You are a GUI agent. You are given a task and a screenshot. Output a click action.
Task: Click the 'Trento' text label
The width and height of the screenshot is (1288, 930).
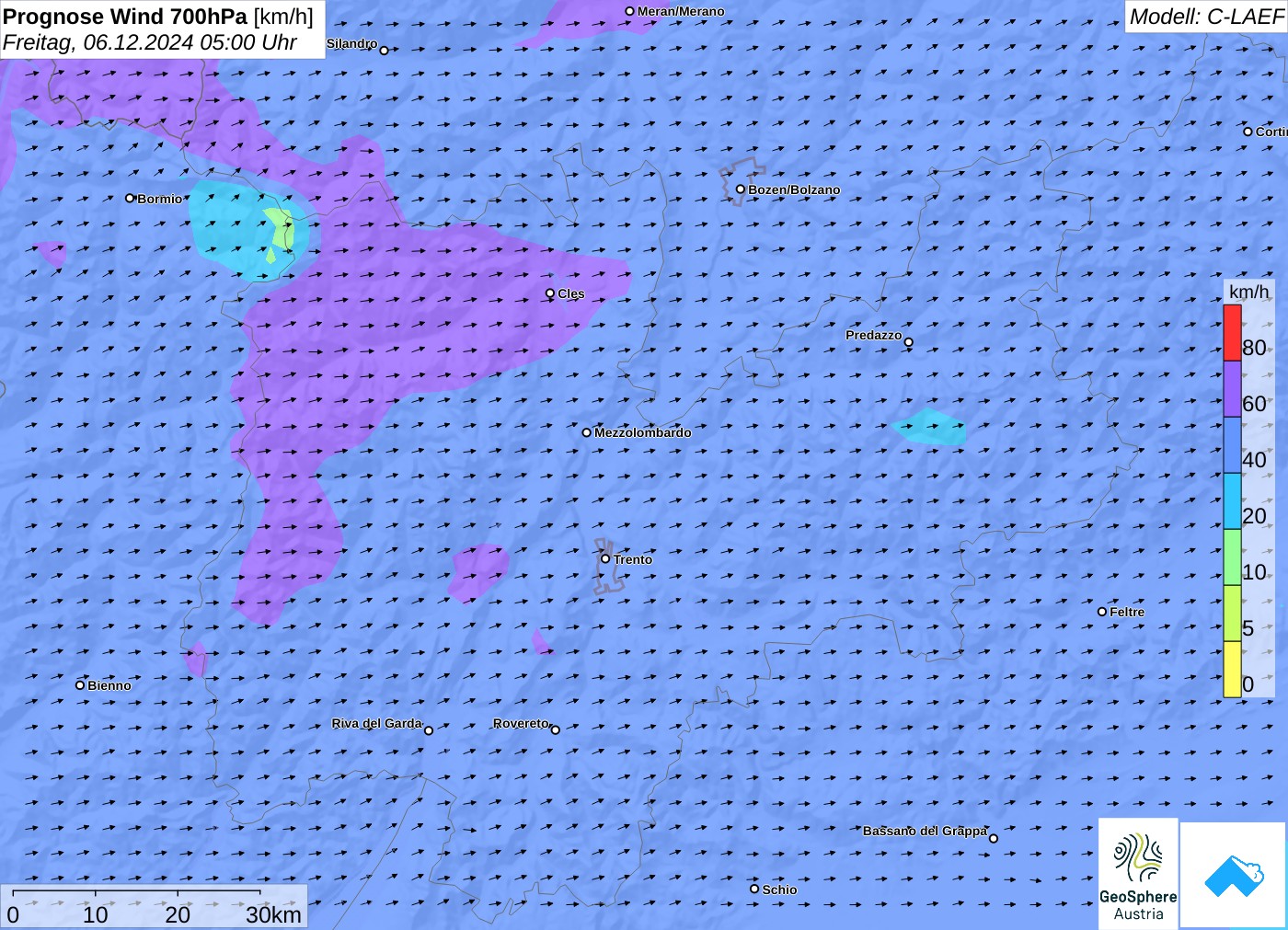point(633,559)
